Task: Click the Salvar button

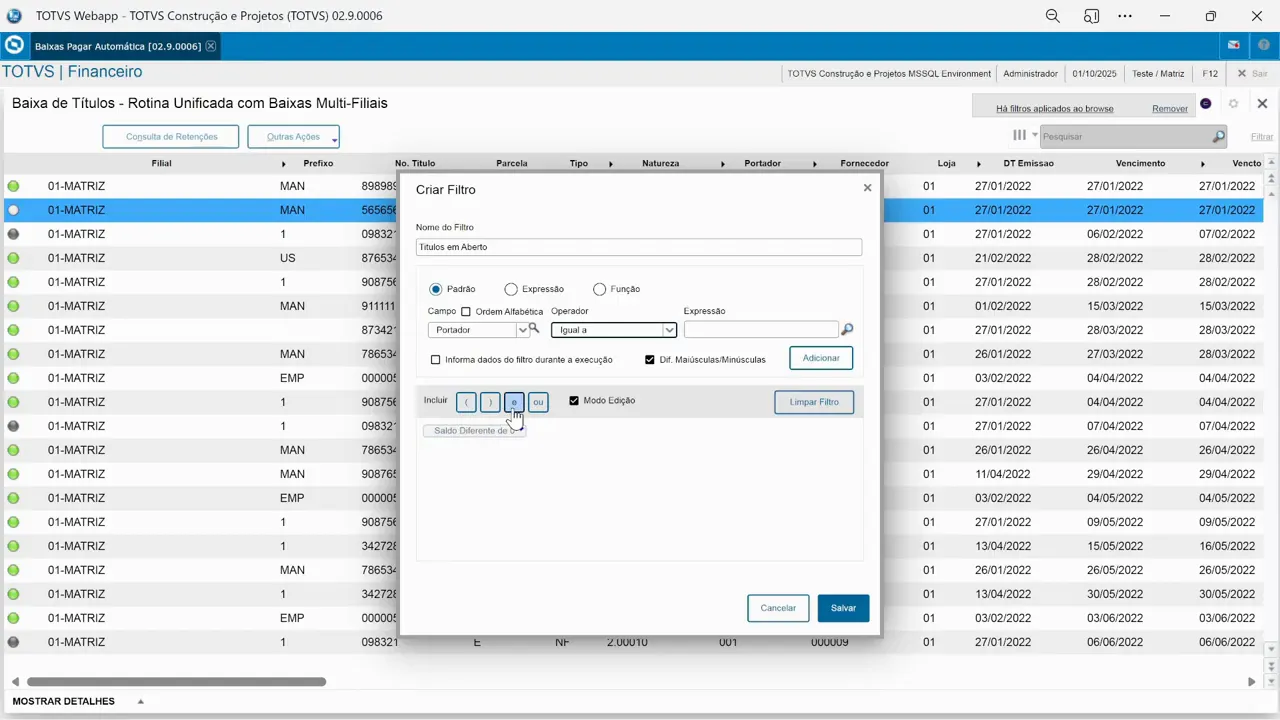Action: click(843, 607)
